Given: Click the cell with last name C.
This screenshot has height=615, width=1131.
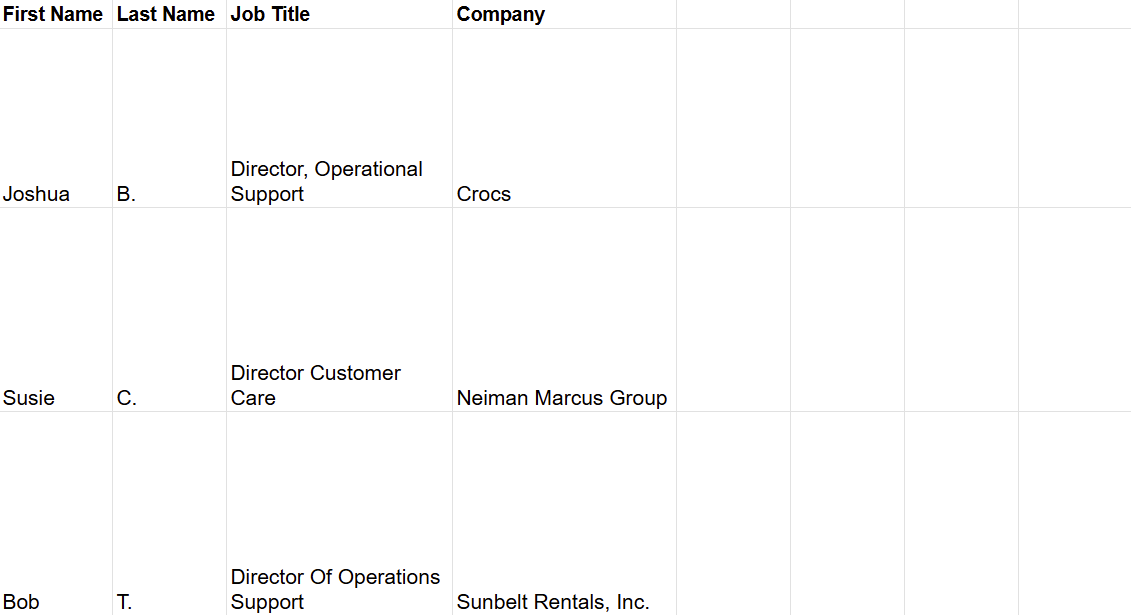Looking at the screenshot, I should [x=170, y=310].
